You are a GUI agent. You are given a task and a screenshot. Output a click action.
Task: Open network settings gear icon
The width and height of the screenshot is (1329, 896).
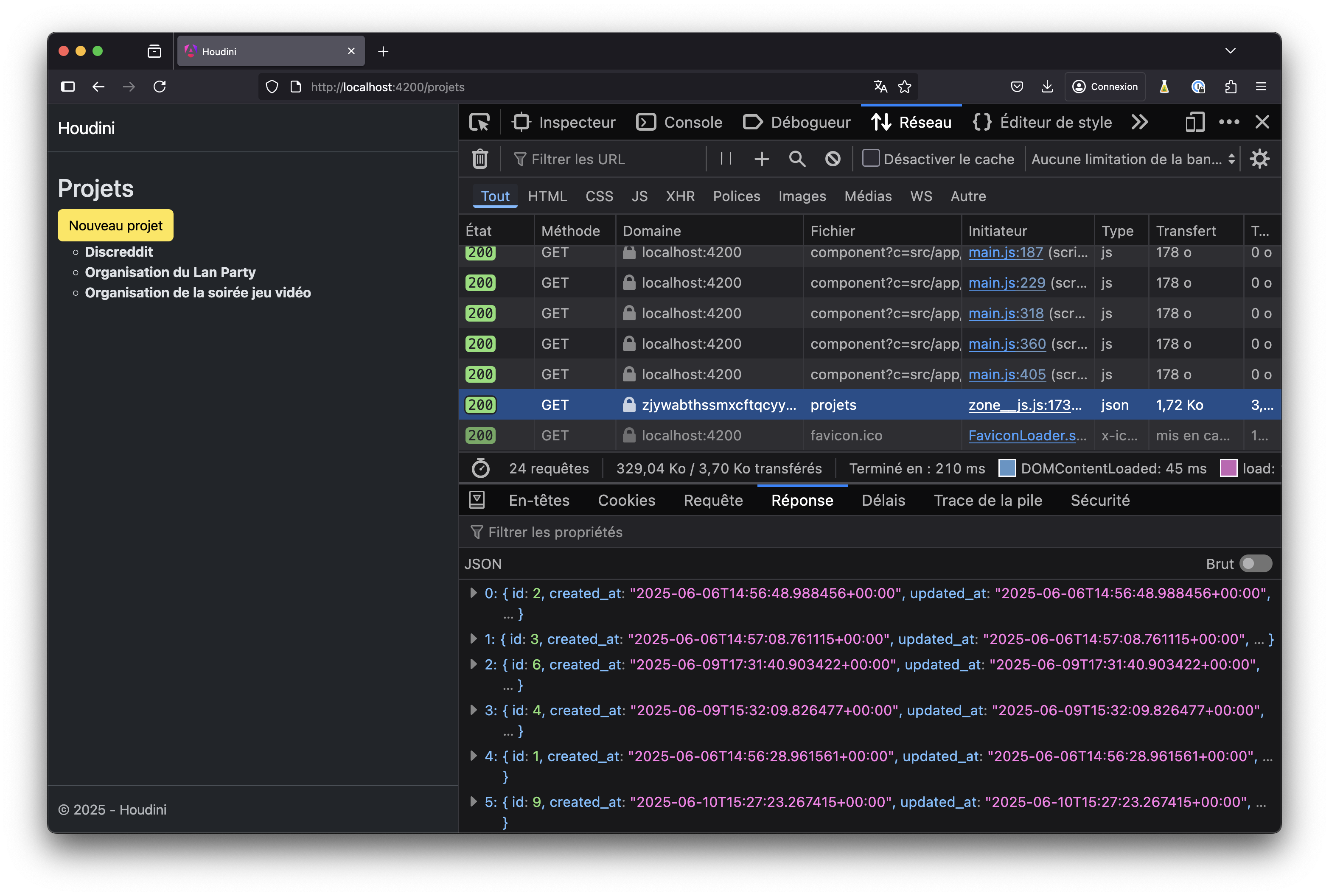point(1259,159)
